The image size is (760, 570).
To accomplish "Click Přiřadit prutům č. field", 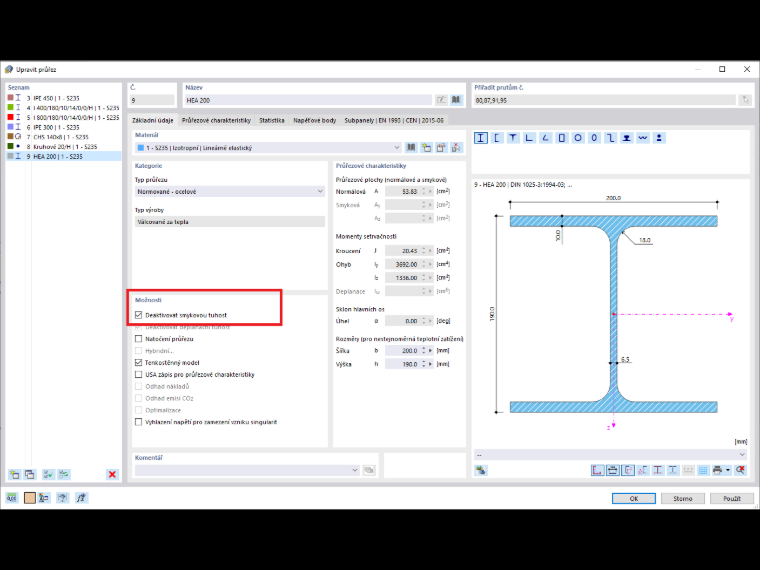I will (604, 100).
